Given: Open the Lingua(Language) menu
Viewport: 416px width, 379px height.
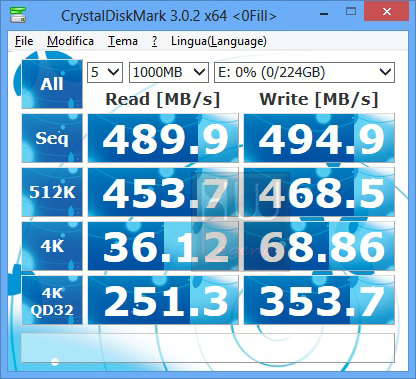Looking at the screenshot, I should 219,41.
